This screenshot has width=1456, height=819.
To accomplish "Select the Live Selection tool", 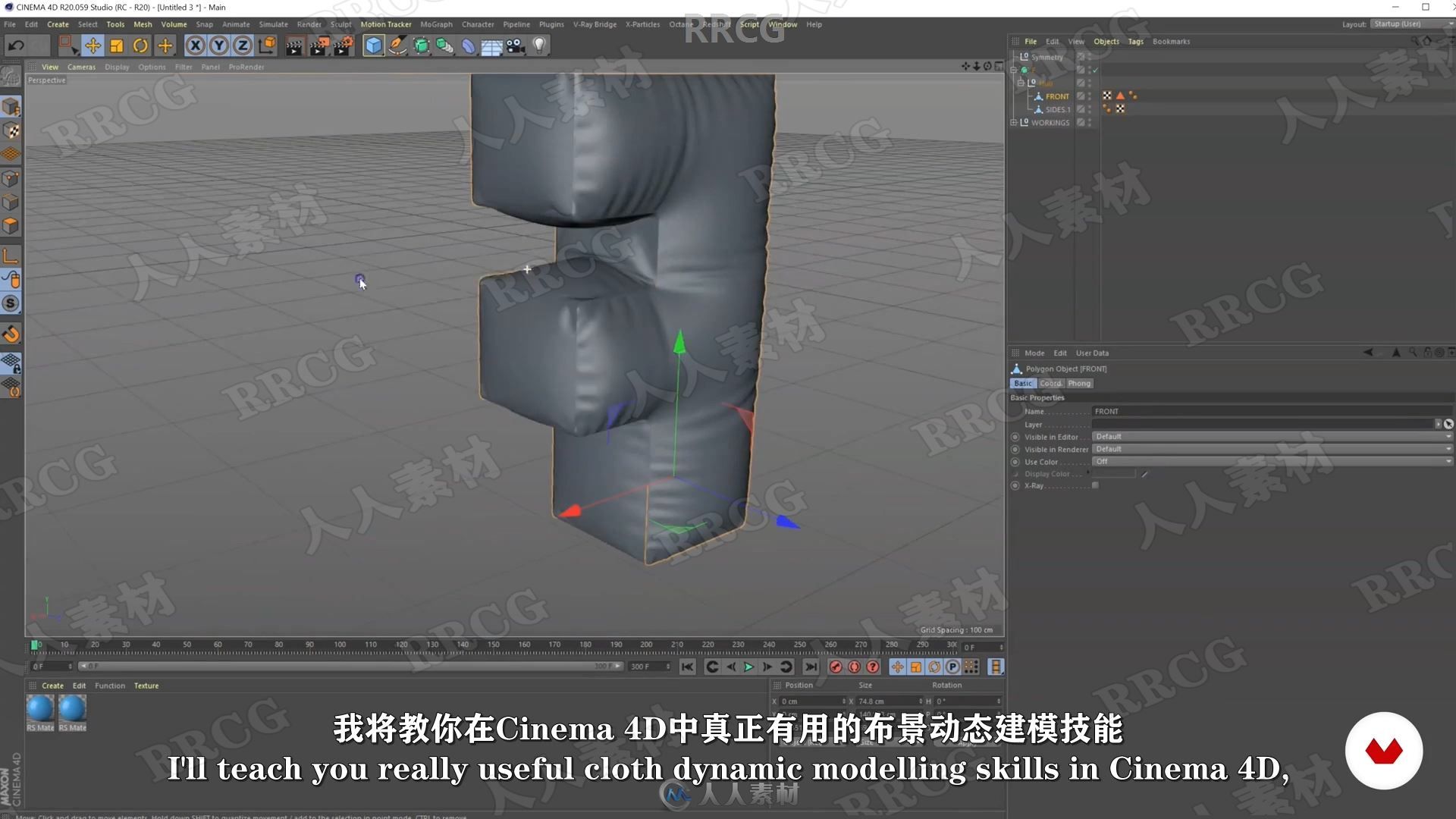I will click(68, 46).
